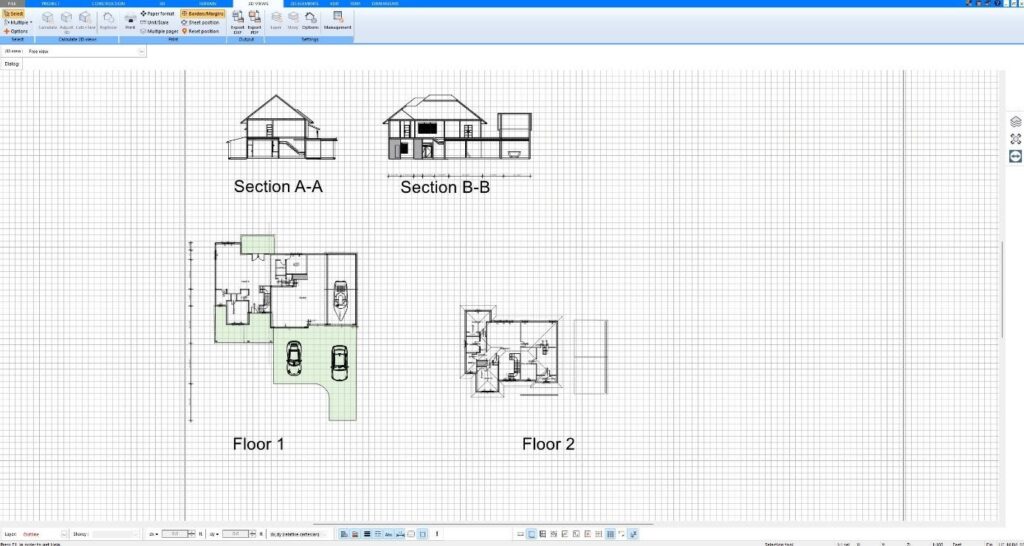Switch to the Construction ribbon tab
The image size is (1024, 546).
pos(108,4)
